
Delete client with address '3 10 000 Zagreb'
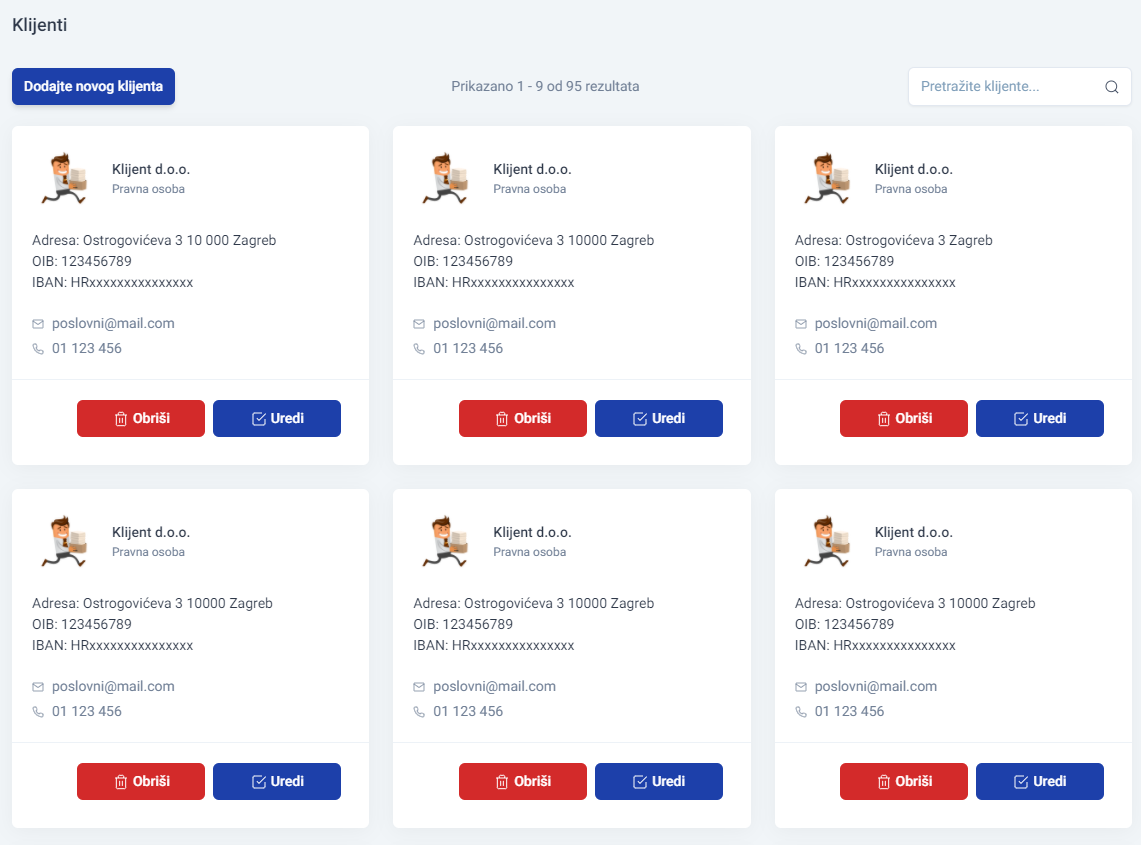tap(141, 418)
